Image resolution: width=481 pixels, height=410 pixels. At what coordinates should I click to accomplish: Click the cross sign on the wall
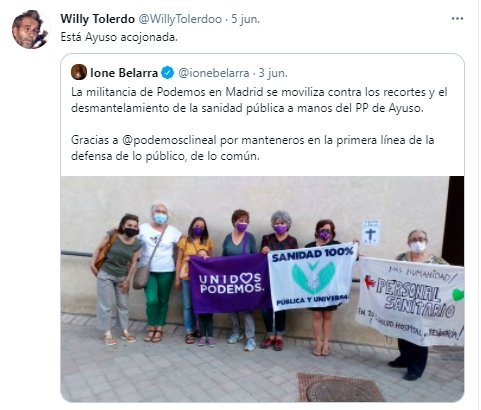(371, 232)
